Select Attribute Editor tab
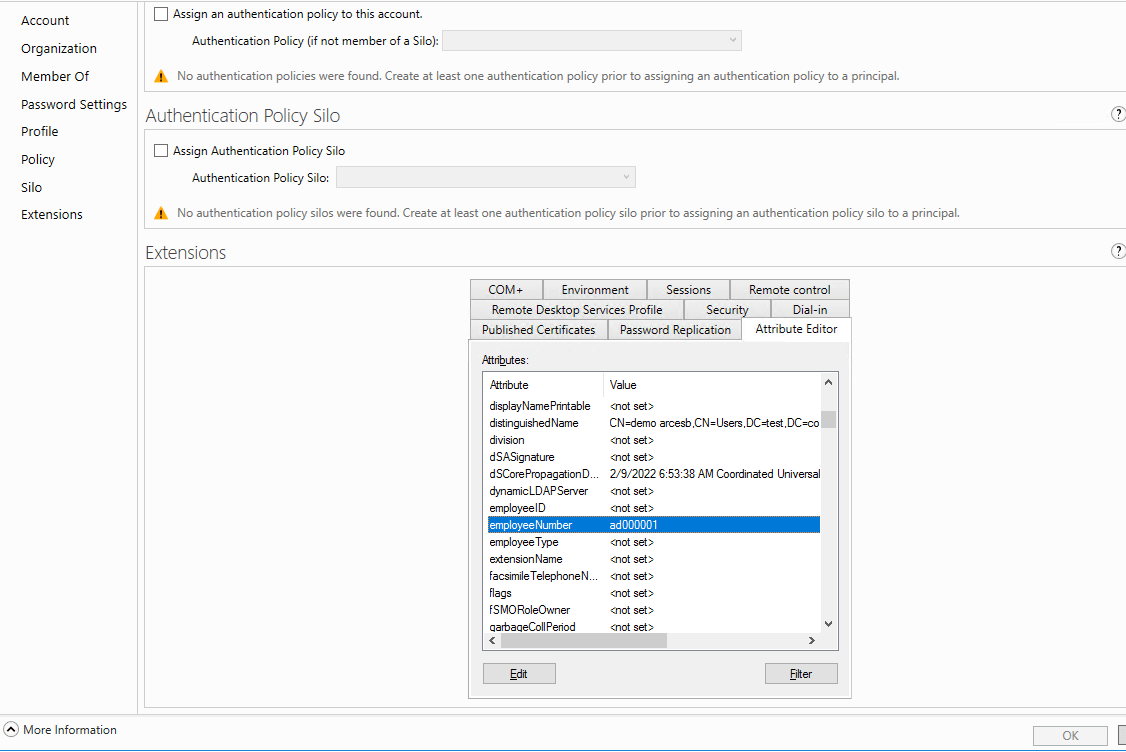This screenshot has width=1126, height=752. (x=796, y=329)
